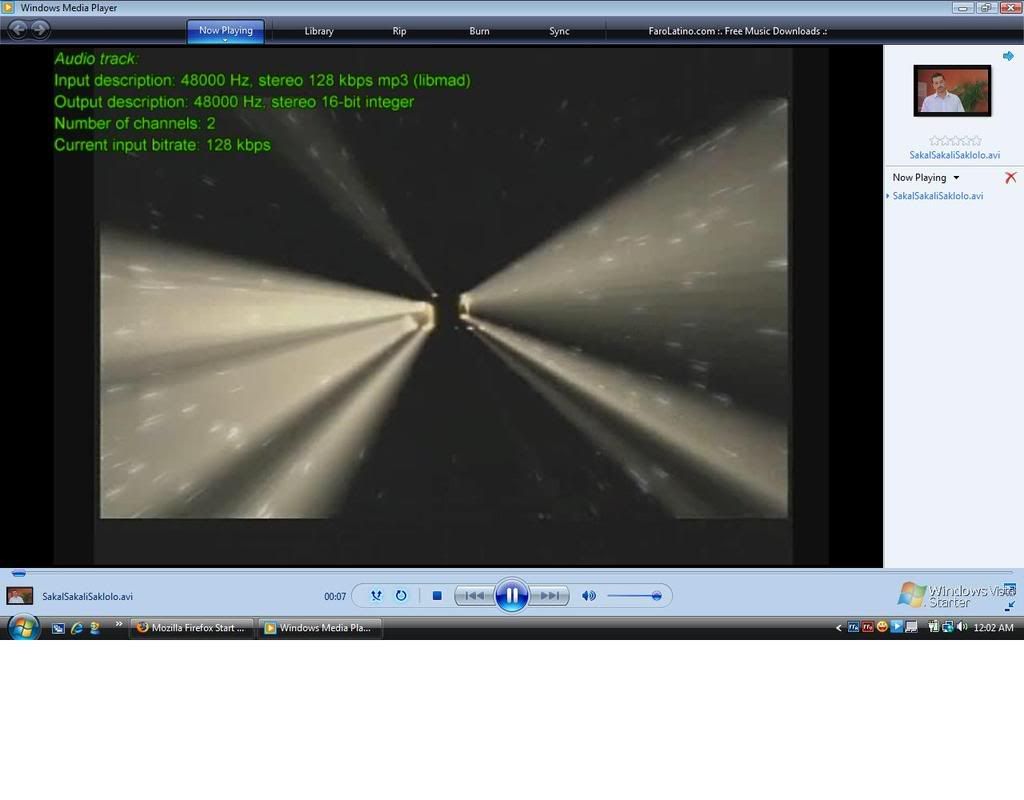Expand the quick launch overflow chevron
Image resolution: width=1024 pixels, height=800 pixels.
click(x=119, y=624)
